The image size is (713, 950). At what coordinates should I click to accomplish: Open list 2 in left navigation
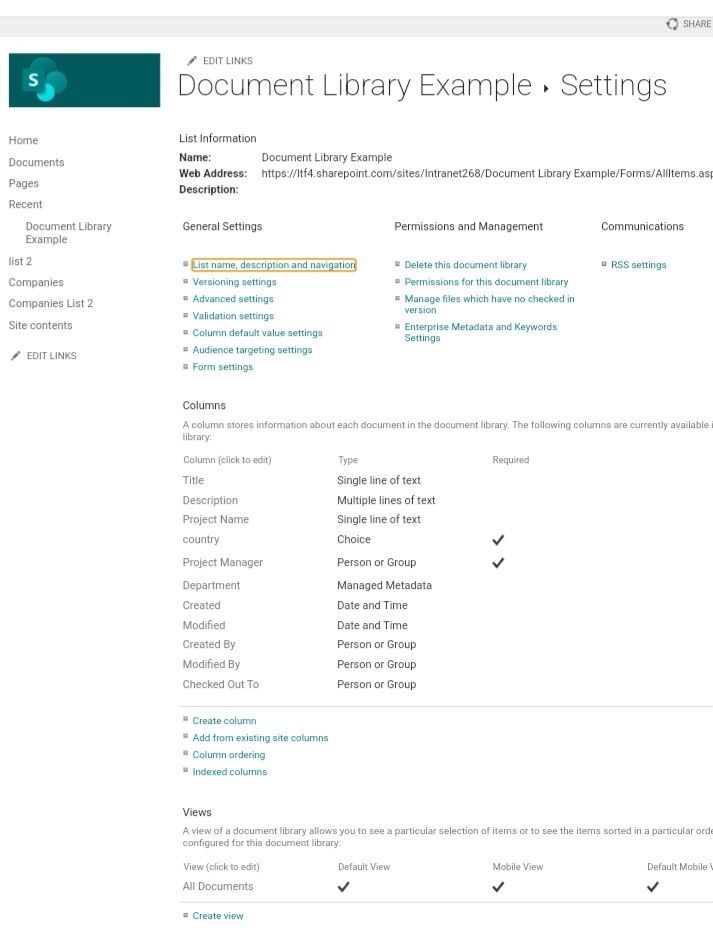tap(20, 261)
